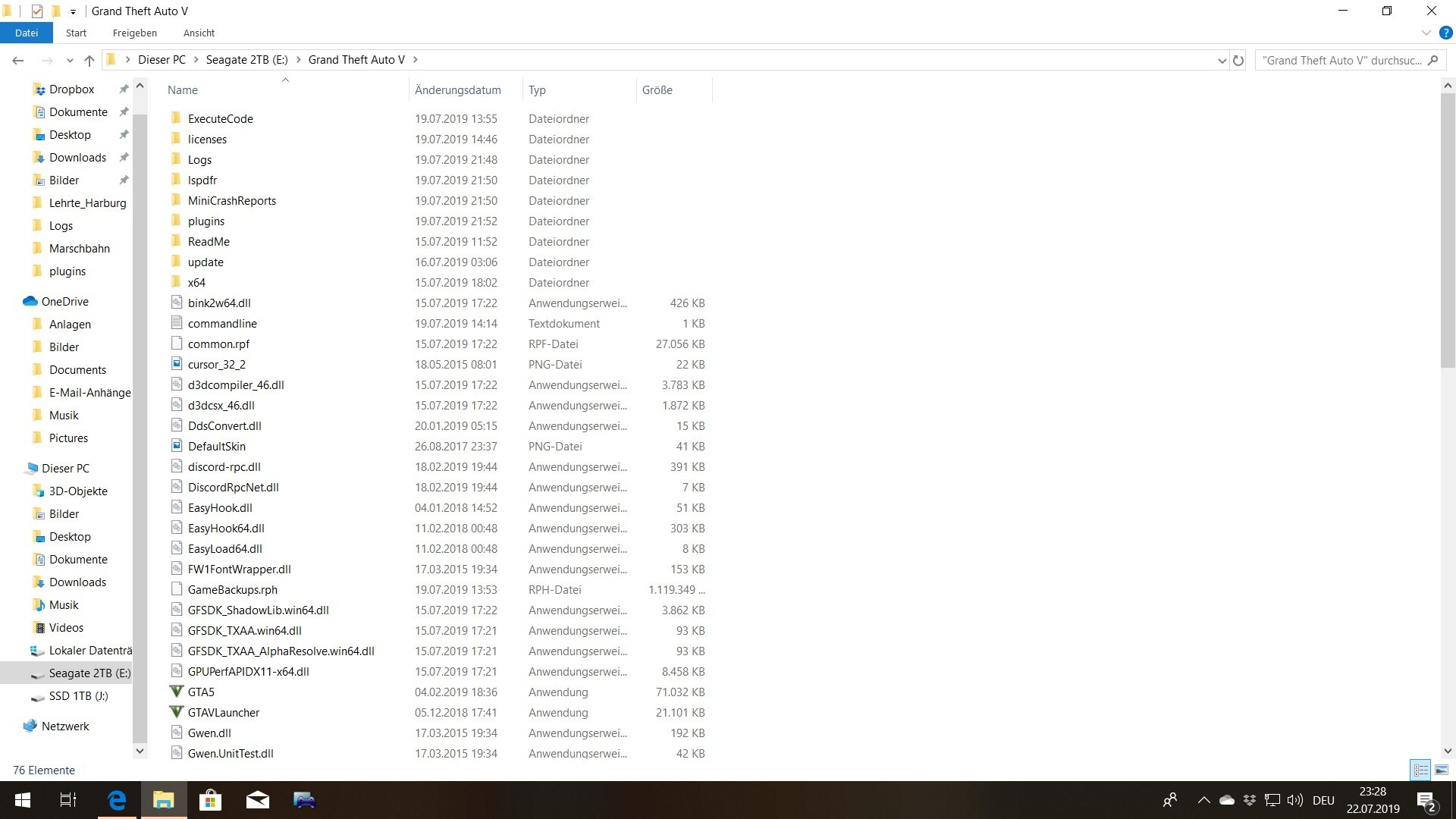The height and width of the screenshot is (819, 1456).
Task: Open the Datei menu
Action: click(26, 33)
